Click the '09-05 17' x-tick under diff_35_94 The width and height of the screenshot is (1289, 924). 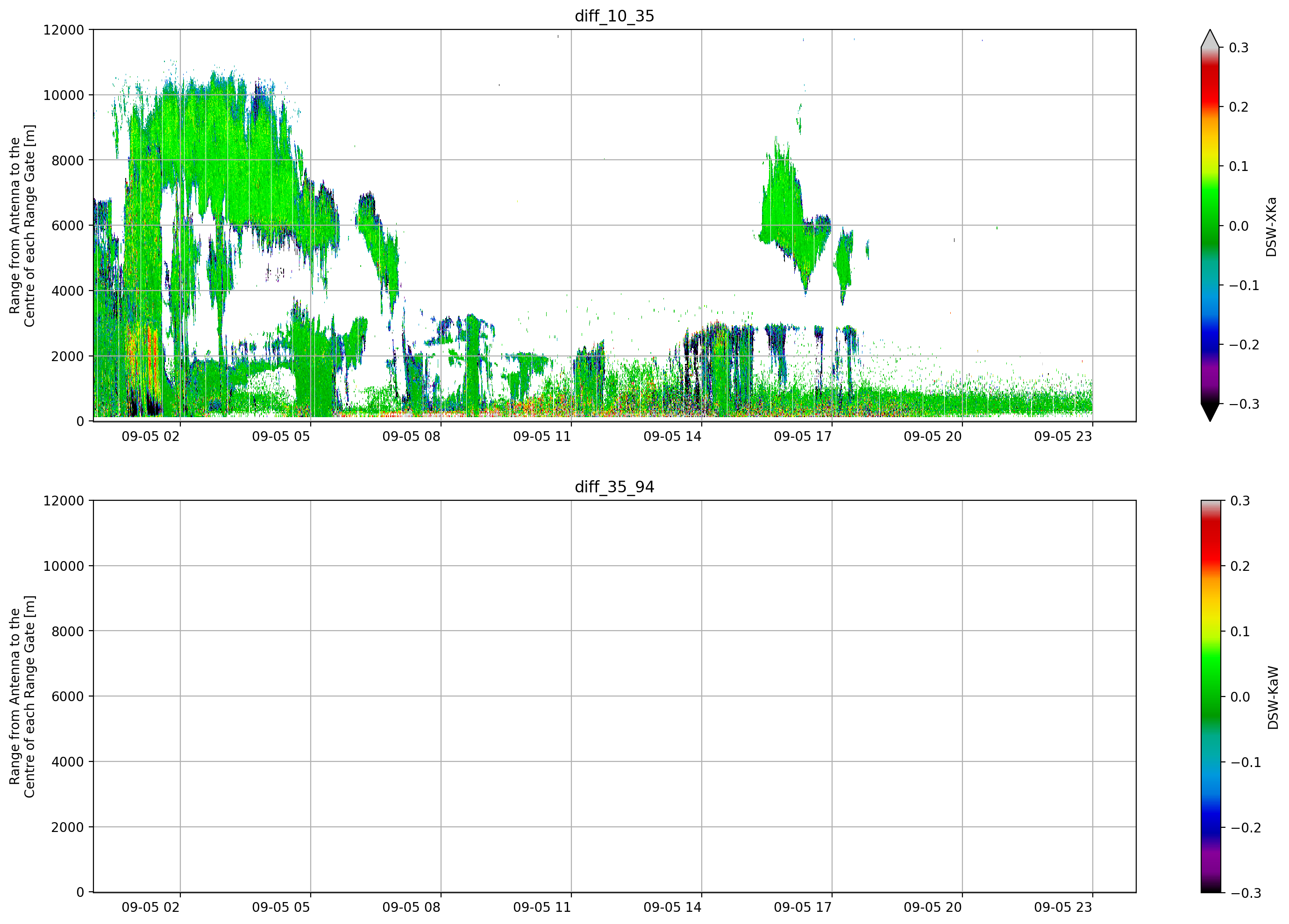point(803,908)
